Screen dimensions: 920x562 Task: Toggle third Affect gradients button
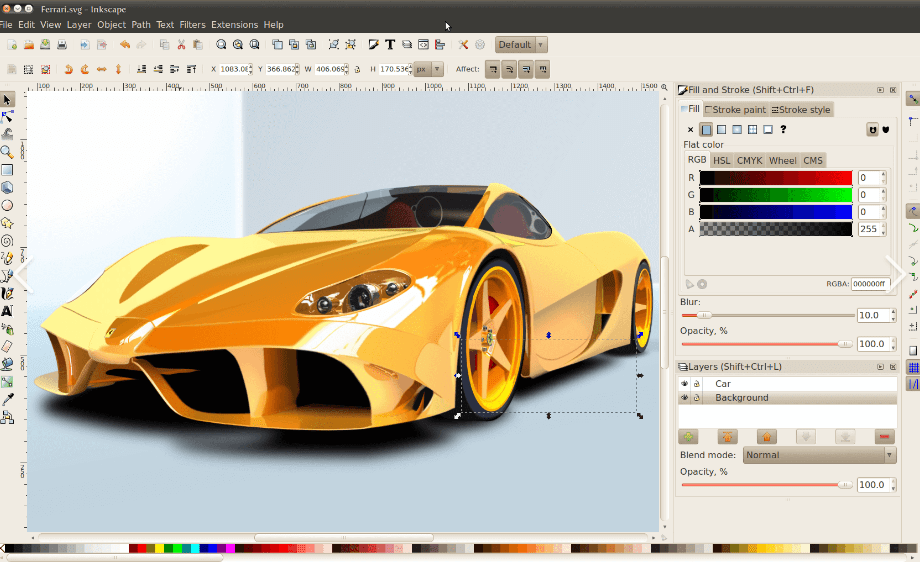click(x=526, y=69)
